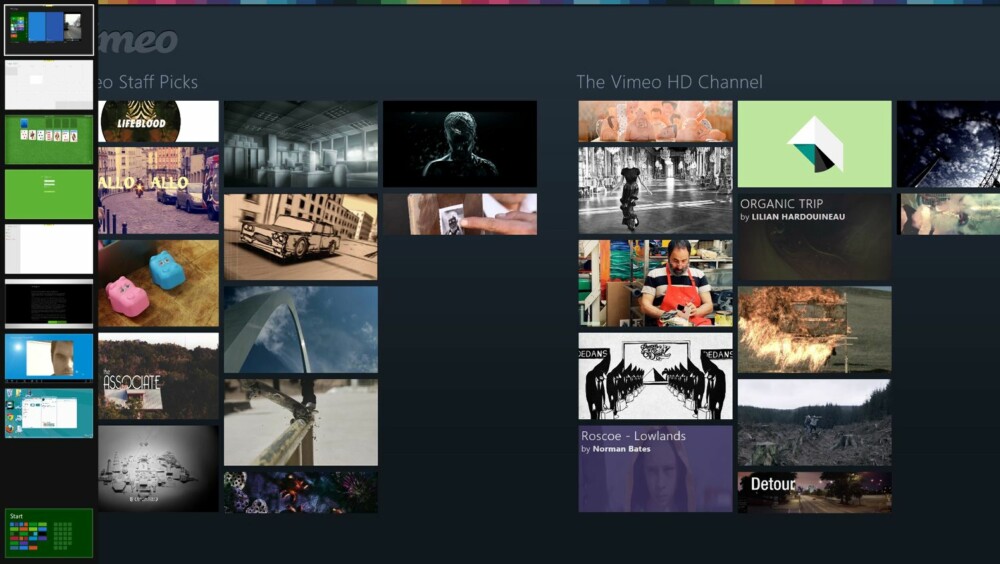The height and width of the screenshot is (564, 1000).
Task: Play the skateboard rail grind video
Action: point(301,422)
